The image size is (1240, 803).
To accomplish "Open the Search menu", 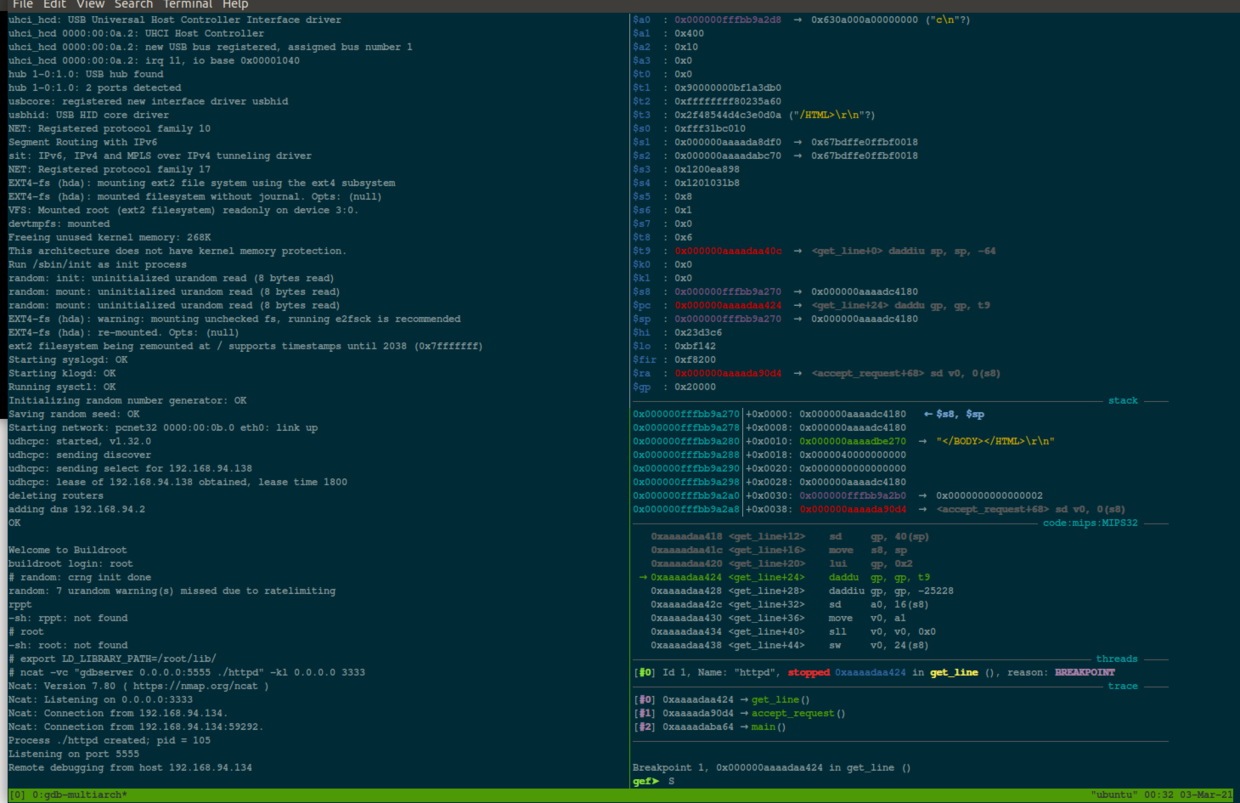I will click(133, 5).
